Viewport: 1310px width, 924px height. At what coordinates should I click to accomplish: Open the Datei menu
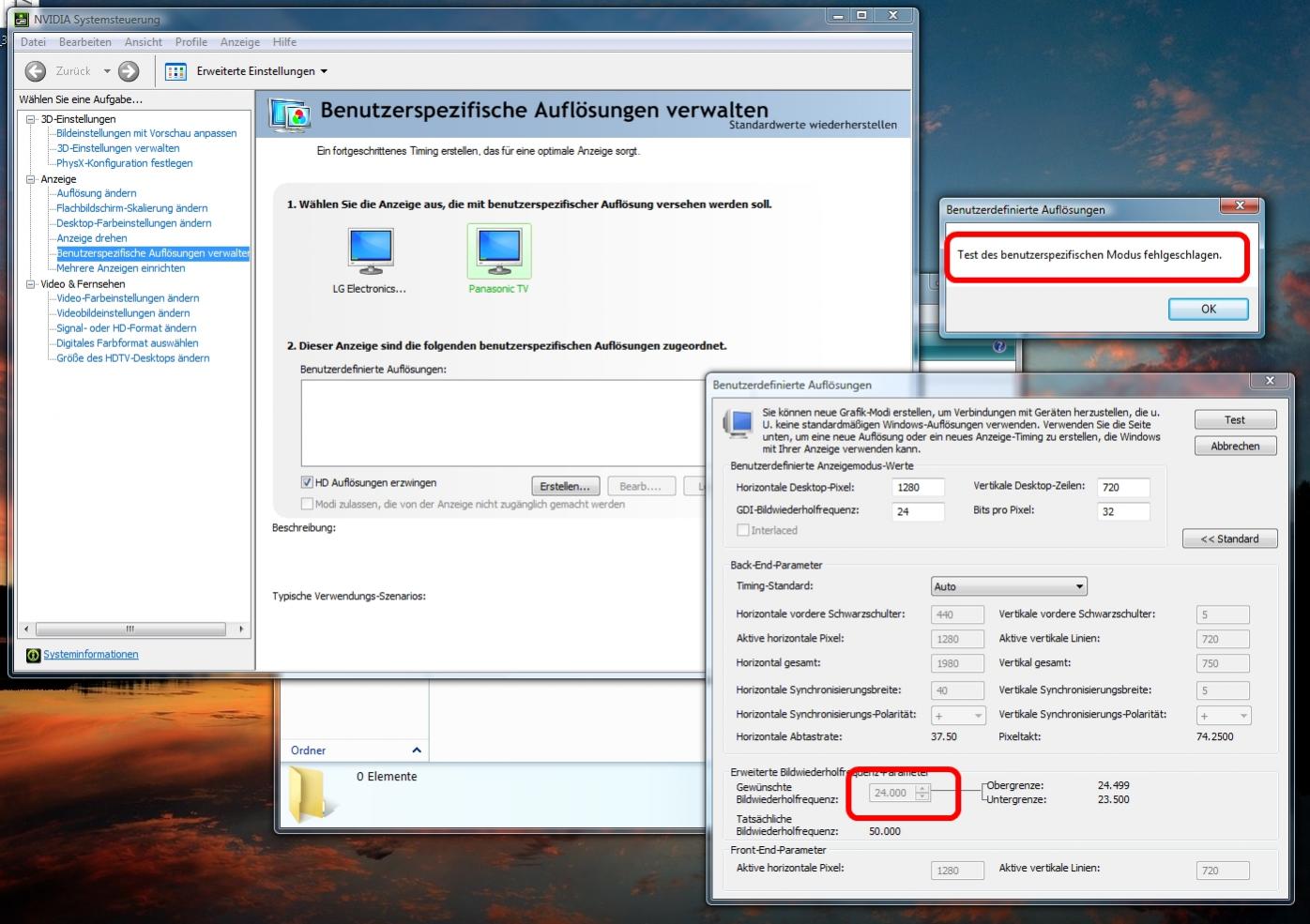(x=33, y=42)
